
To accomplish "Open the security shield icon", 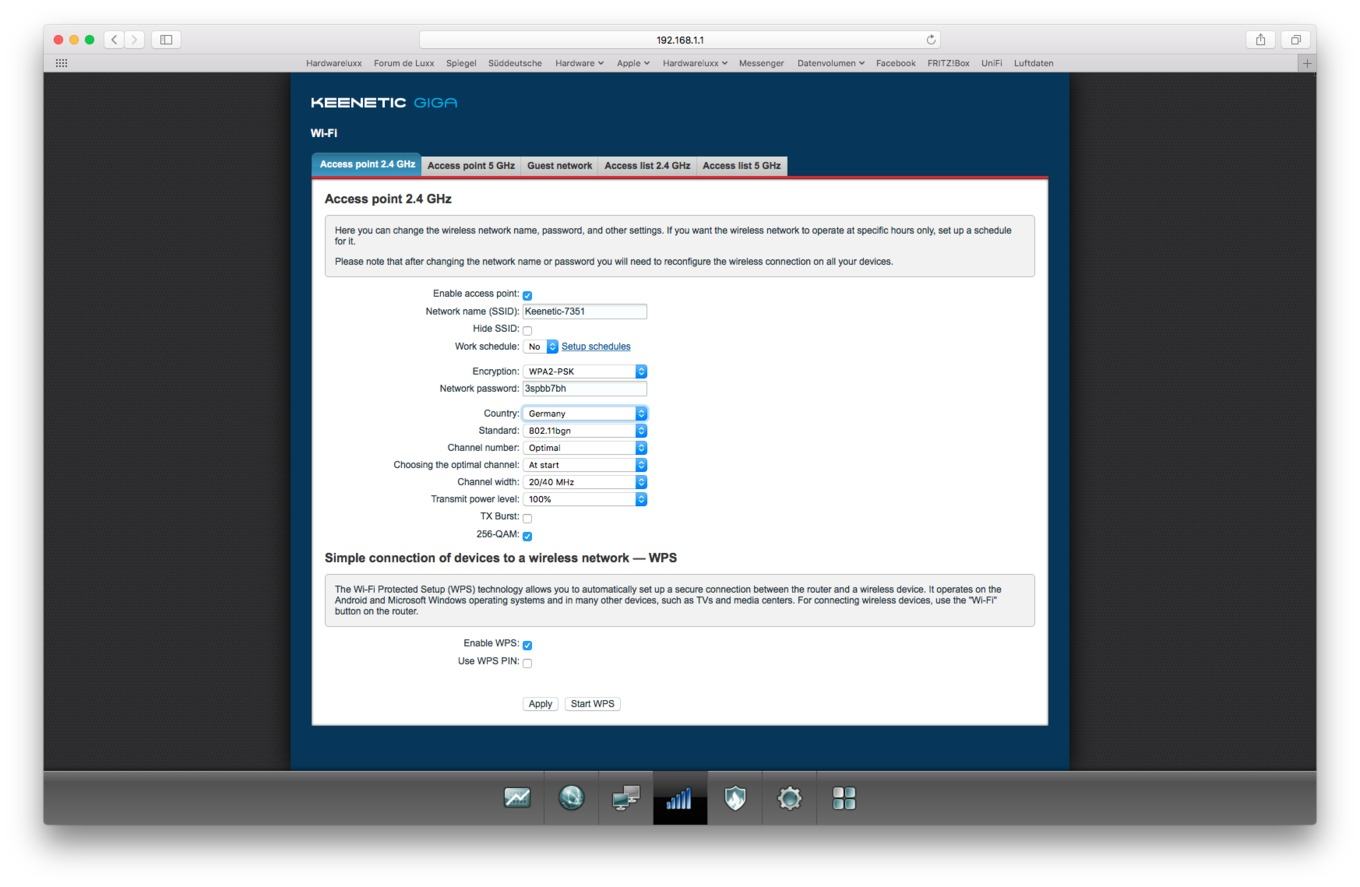I will (x=735, y=798).
